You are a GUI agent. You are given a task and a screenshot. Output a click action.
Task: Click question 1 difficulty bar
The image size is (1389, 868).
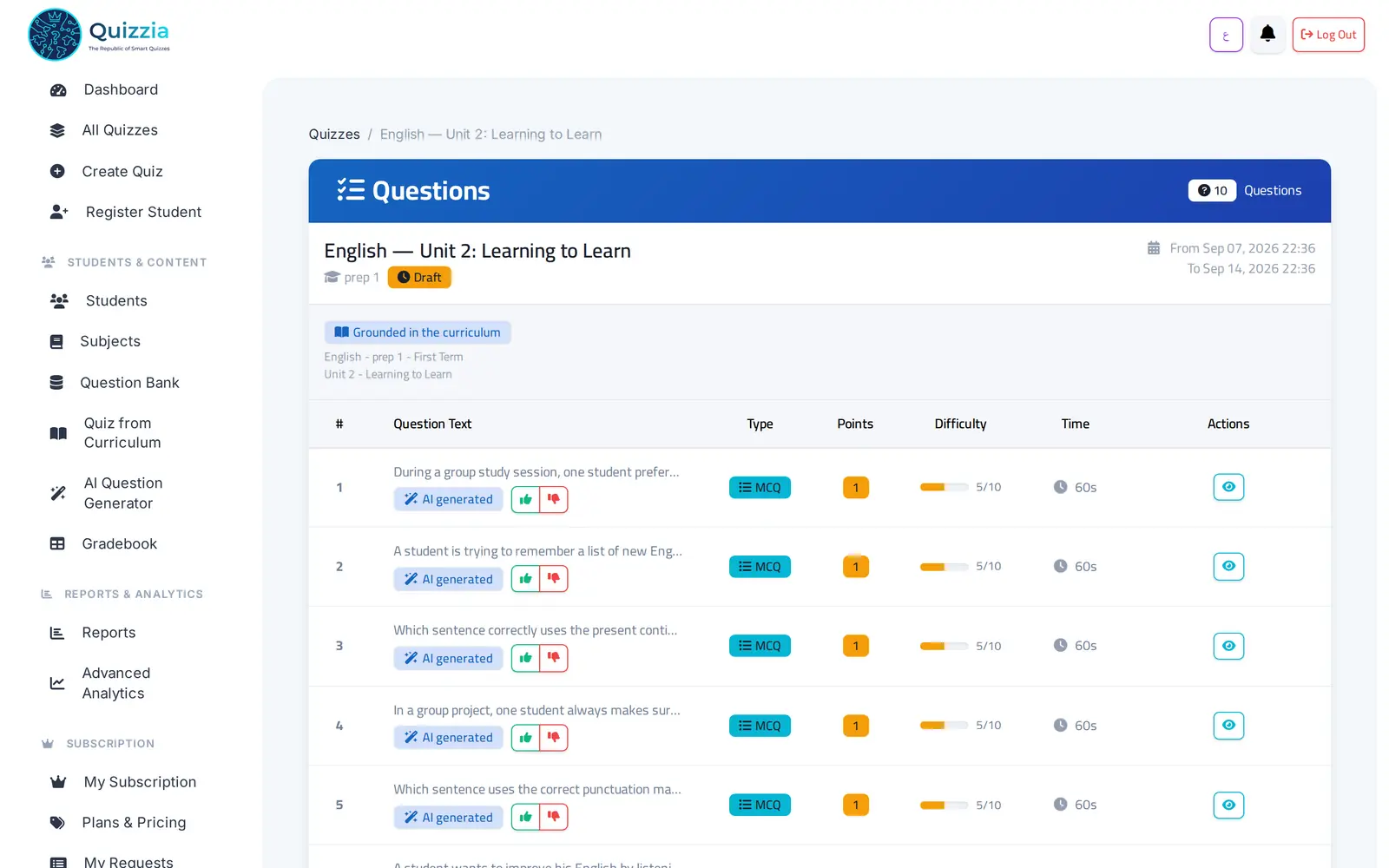pos(944,487)
